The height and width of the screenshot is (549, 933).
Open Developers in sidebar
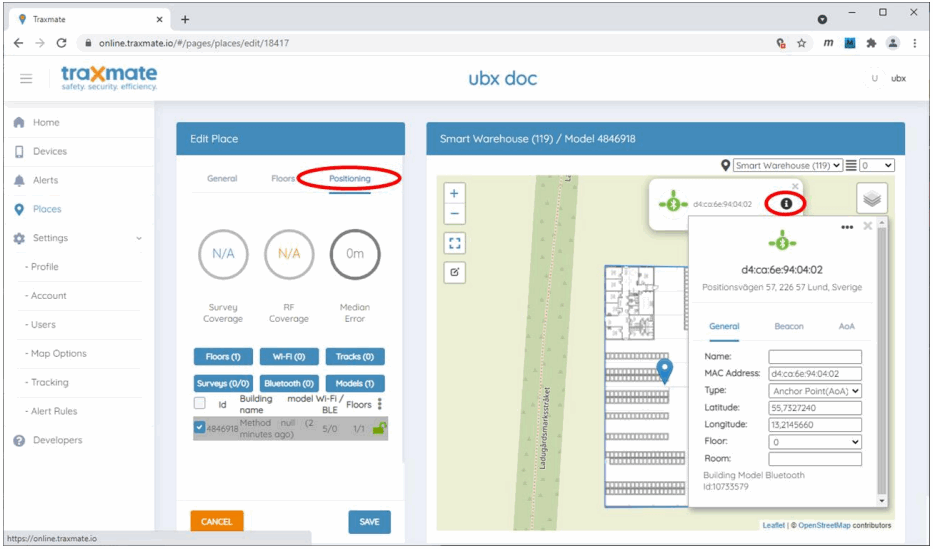click(x=58, y=440)
